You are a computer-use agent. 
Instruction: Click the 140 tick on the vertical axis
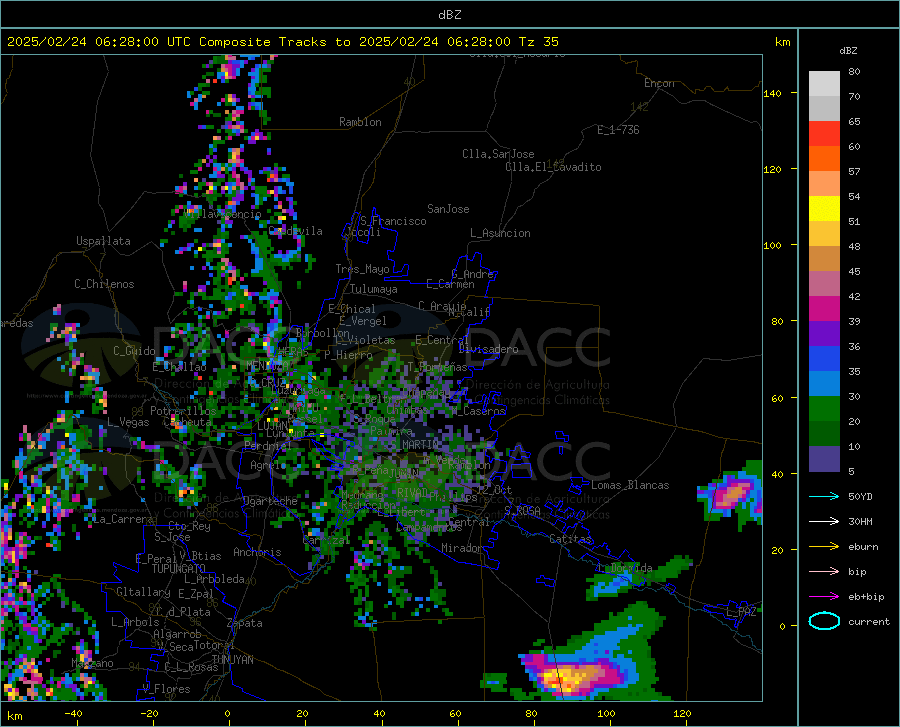point(772,93)
